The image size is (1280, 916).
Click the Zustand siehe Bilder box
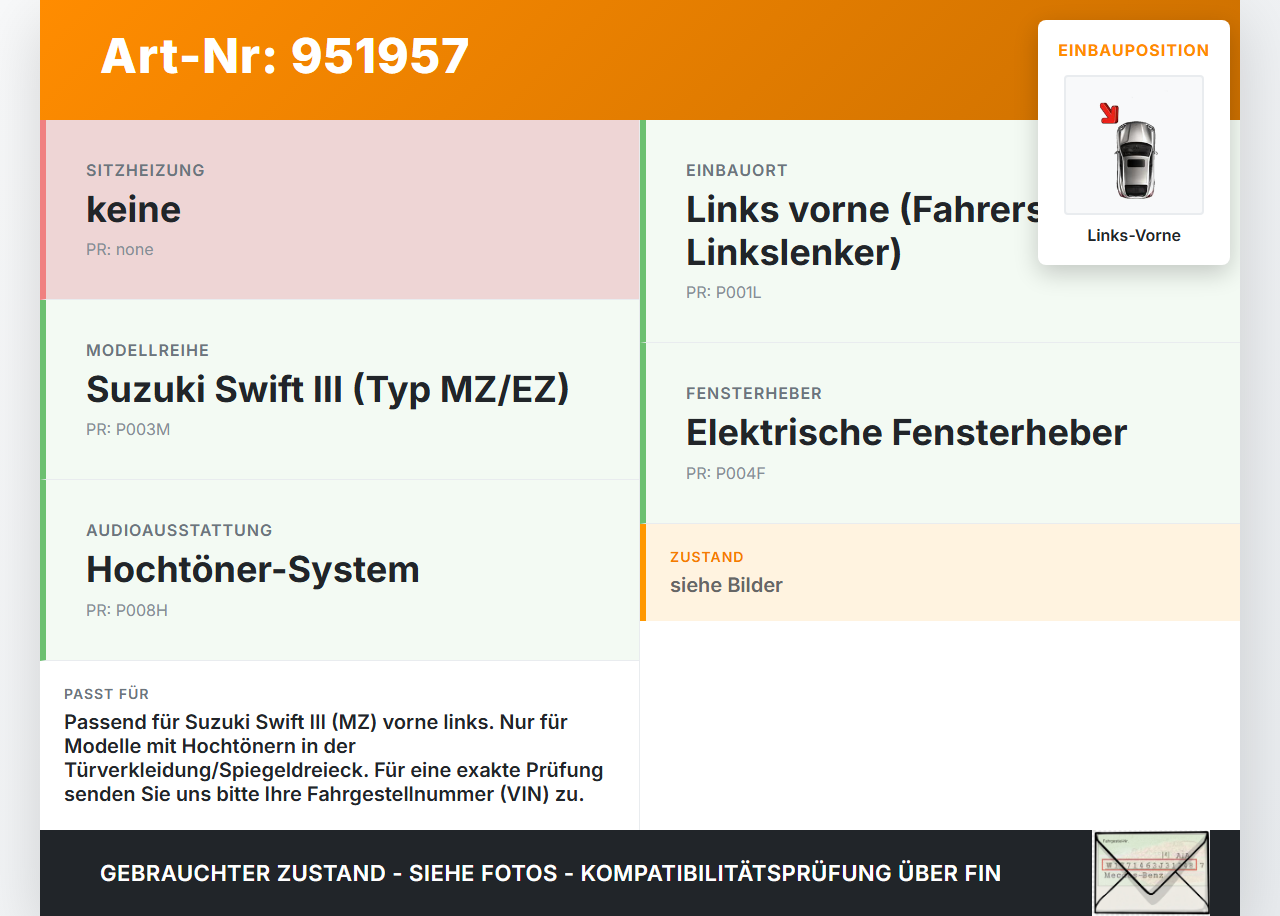coord(940,572)
